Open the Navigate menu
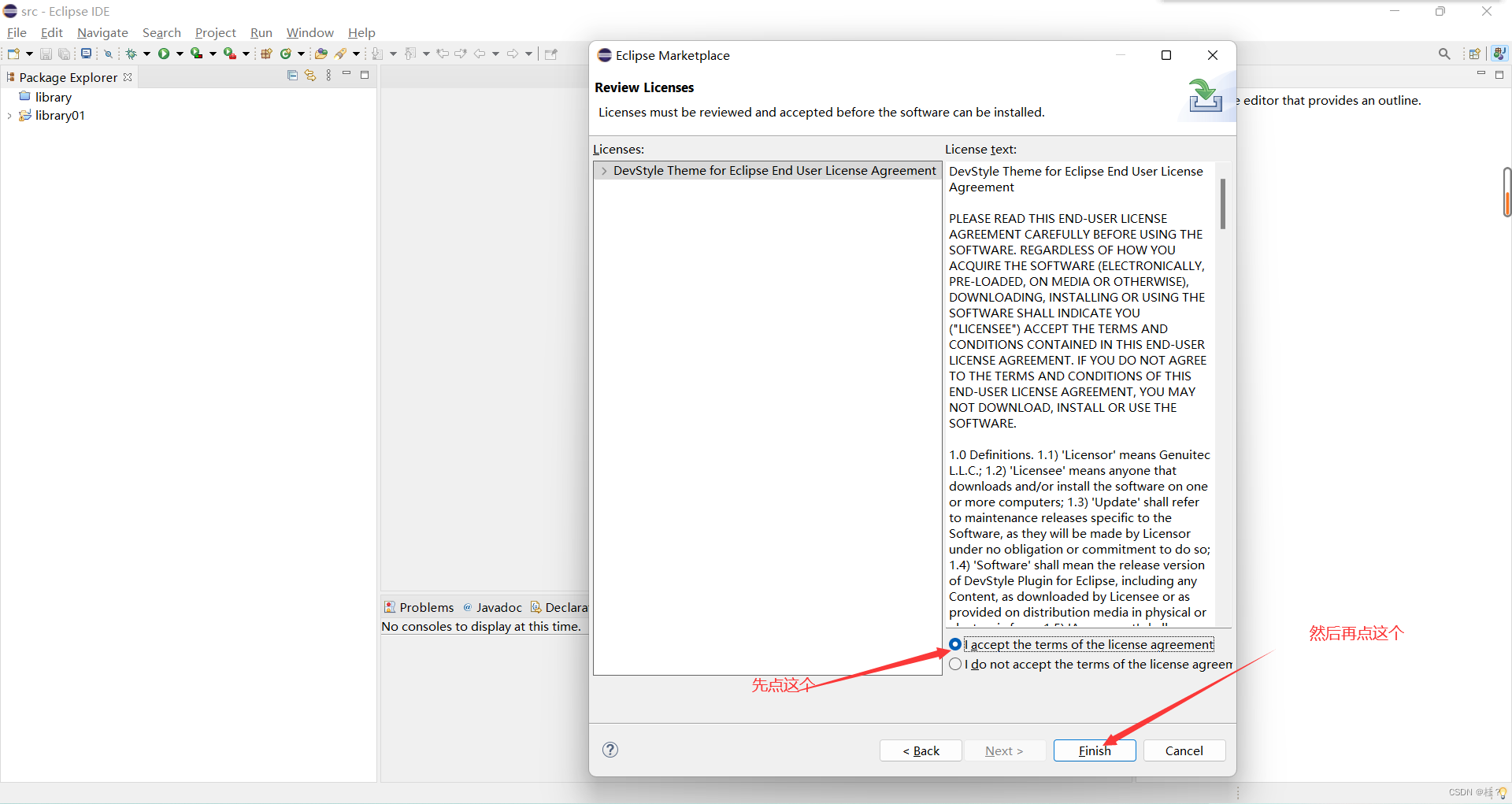Viewport: 1512px width, 804px height. (102, 32)
